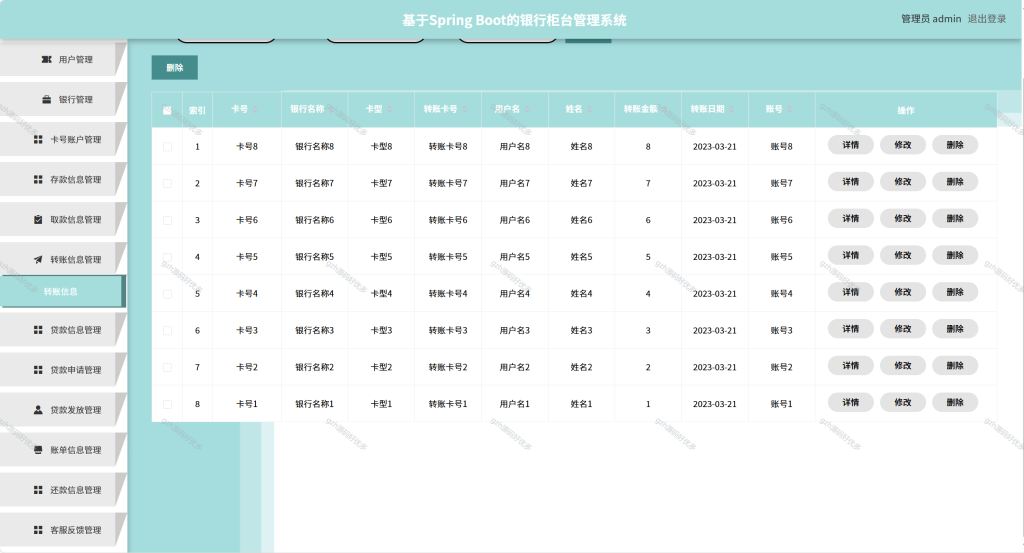Click the green 删除 batch delete button
The image size is (1024, 553).
174,67
